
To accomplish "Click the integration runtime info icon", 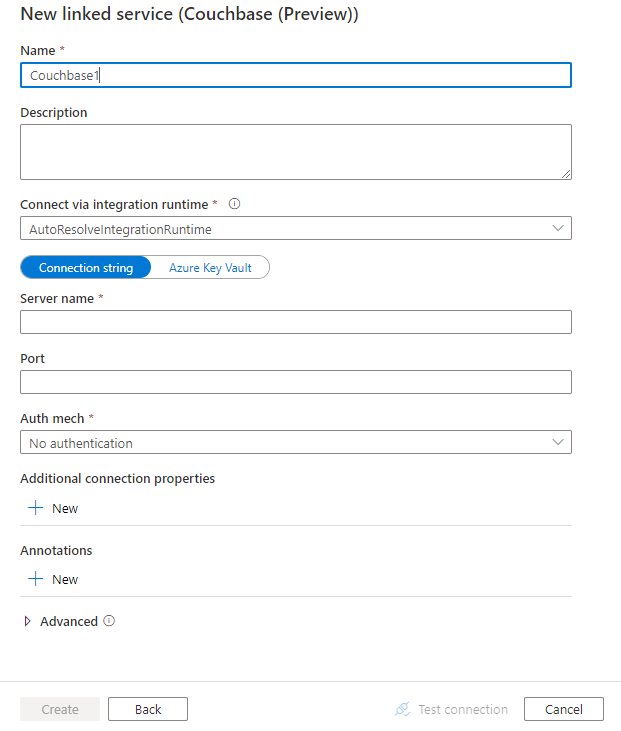I will point(235,204).
